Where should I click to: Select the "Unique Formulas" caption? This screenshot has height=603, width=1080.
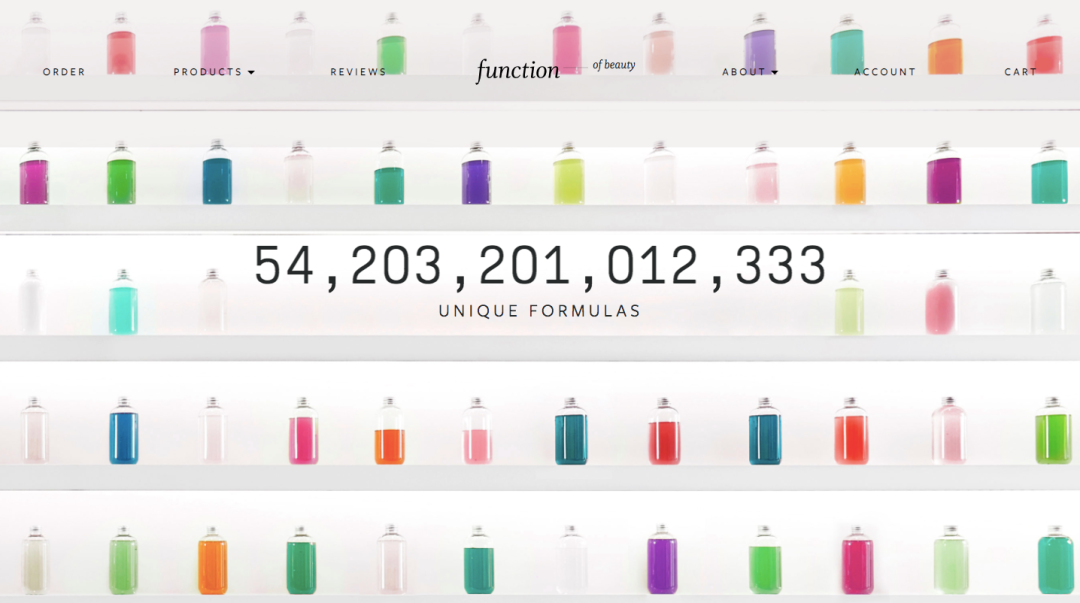(540, 311)
